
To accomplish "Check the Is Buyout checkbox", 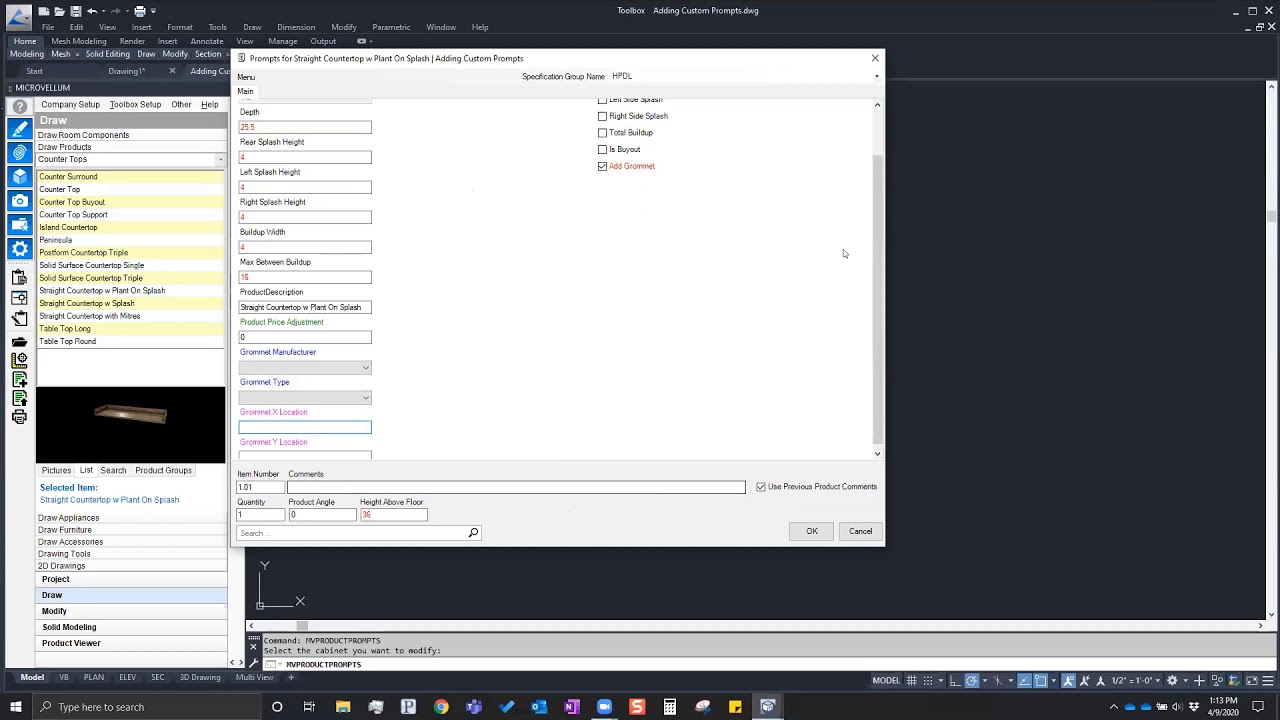I will (x=603, y=150).
